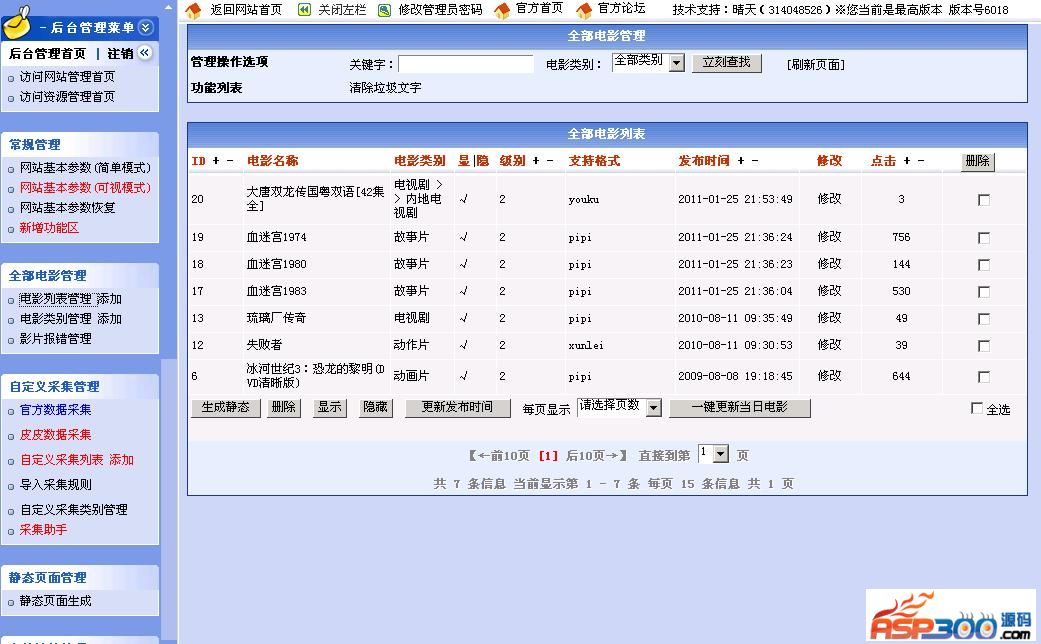Click the 立刻查找 search button
The width and height of the screenshot is (1041, 644).
(x=726, y=62)
